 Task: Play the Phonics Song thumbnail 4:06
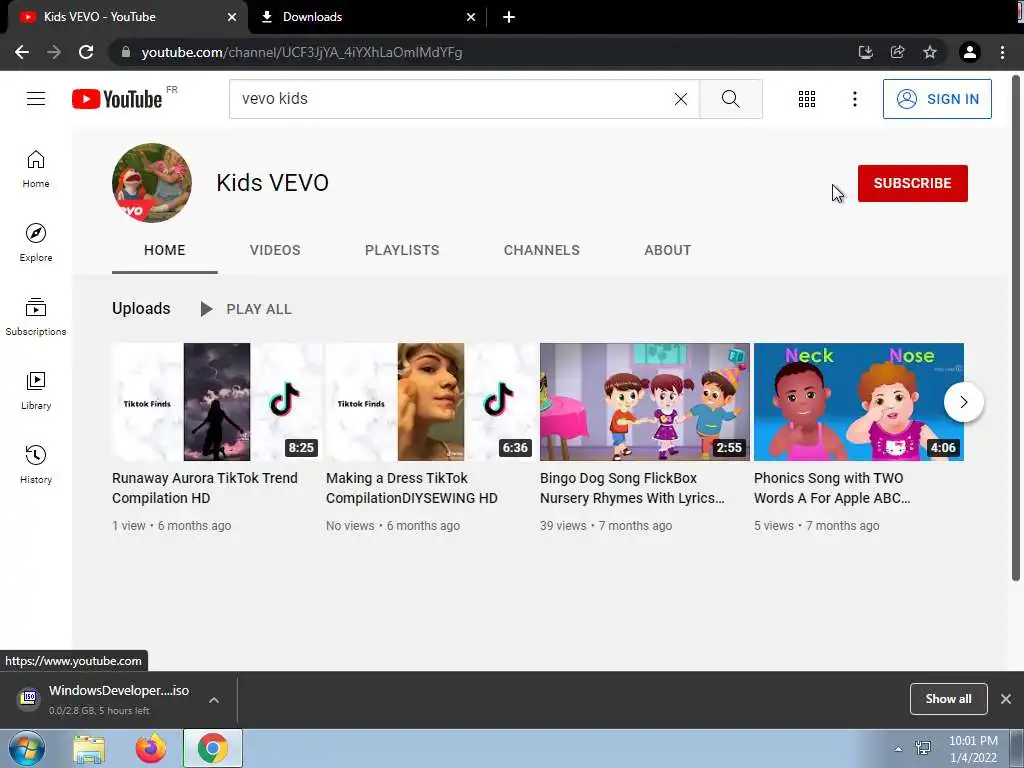(x=859, y=402)
